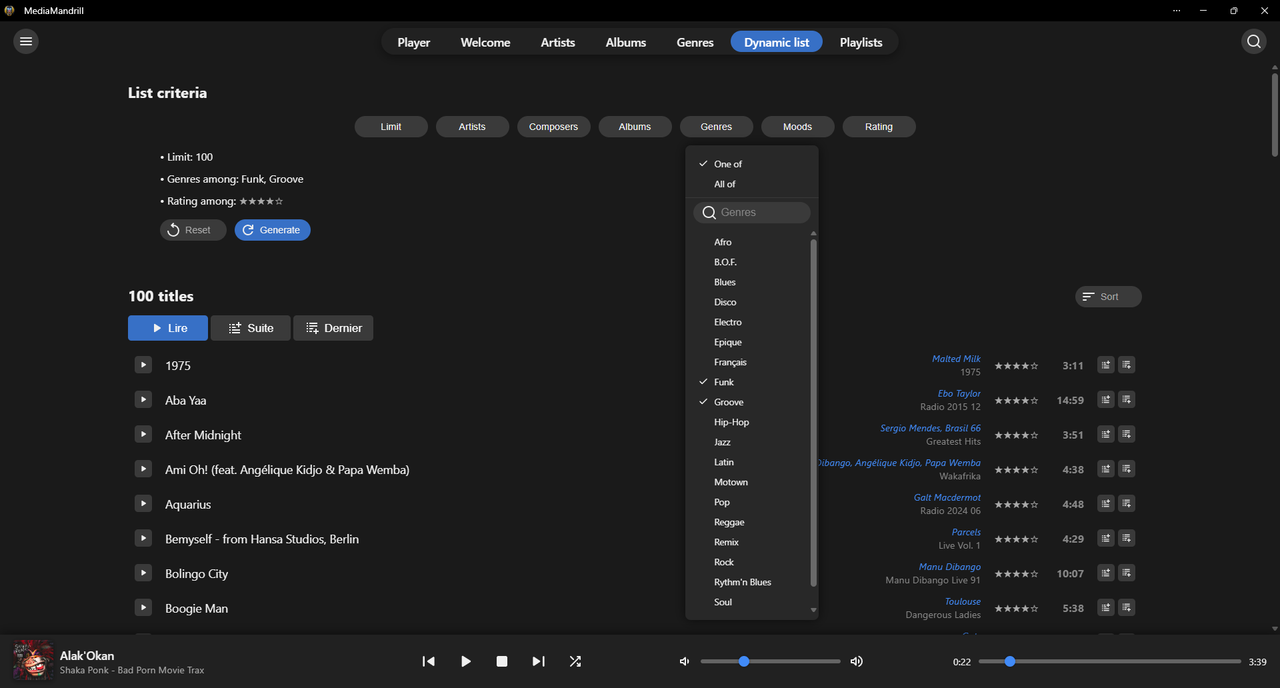Play the track Aba Yaa
Screen dimensions: 1280x688
click(x=143, y=400)
